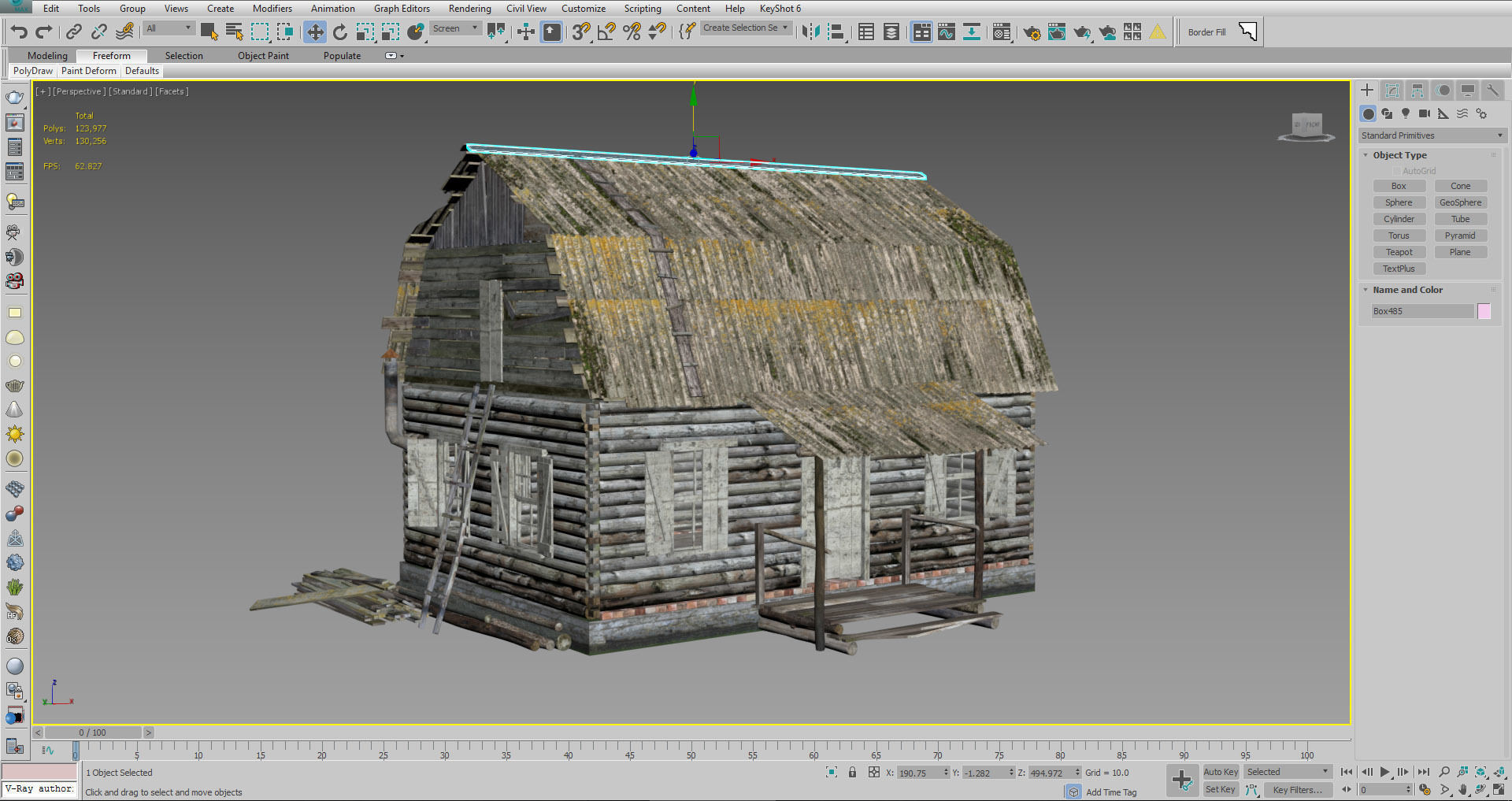The width and height of the screenshot is (1512, 801).
Task: Open the Scripting menu
Action: (643, 9)
